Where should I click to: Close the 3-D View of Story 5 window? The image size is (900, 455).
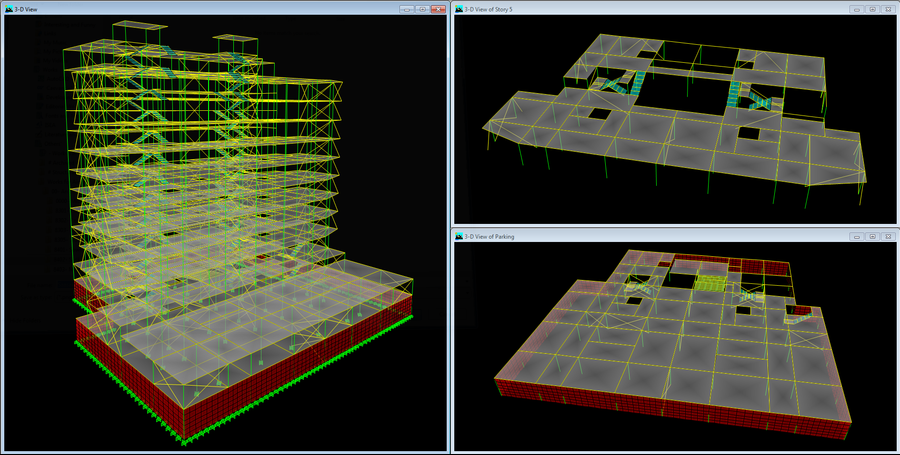click(887, 9)
